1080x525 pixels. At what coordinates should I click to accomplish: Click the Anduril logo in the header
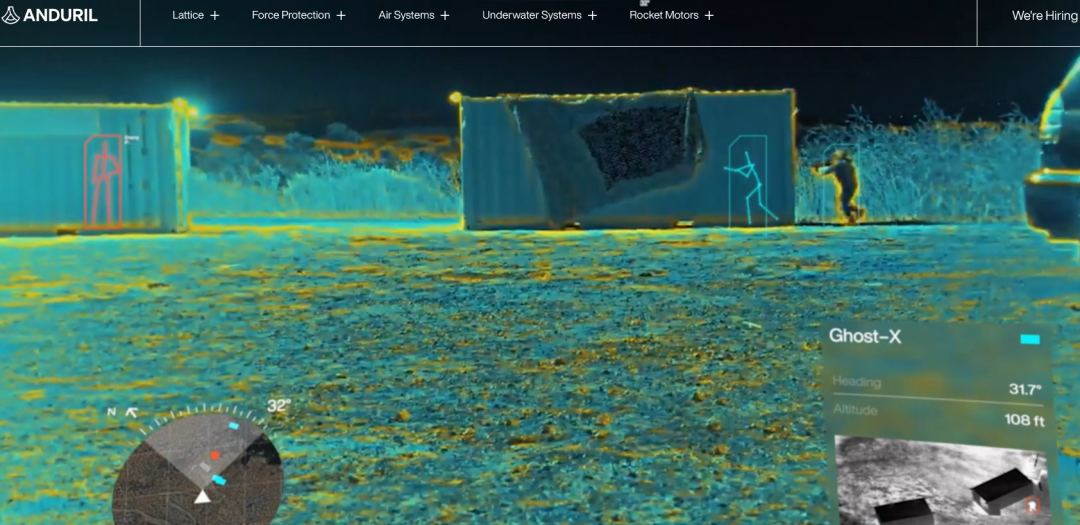(50, 15)
